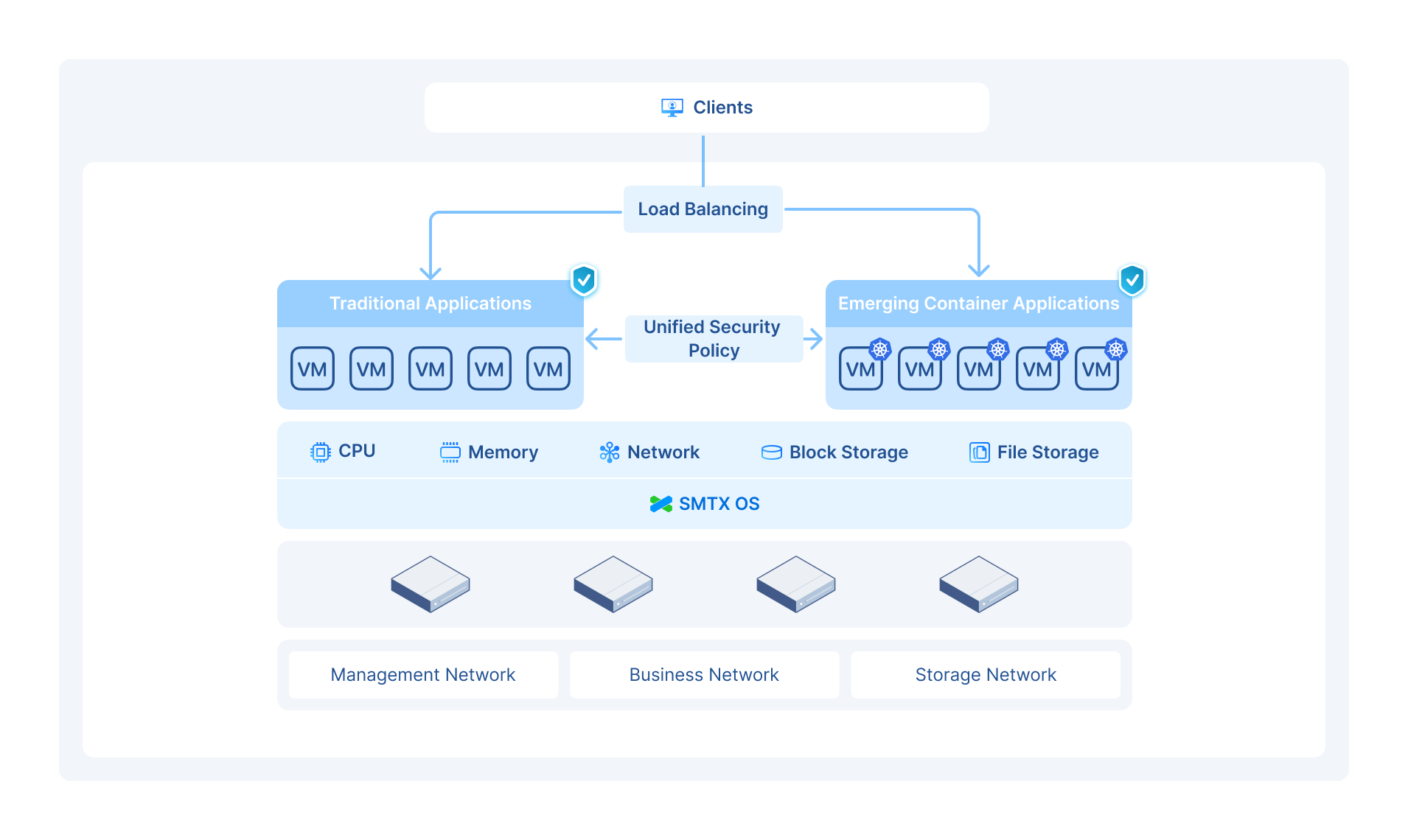Click the Emerging Container Applications header
The height and width of the screenshot is (840, 1408).
point(977,304)
